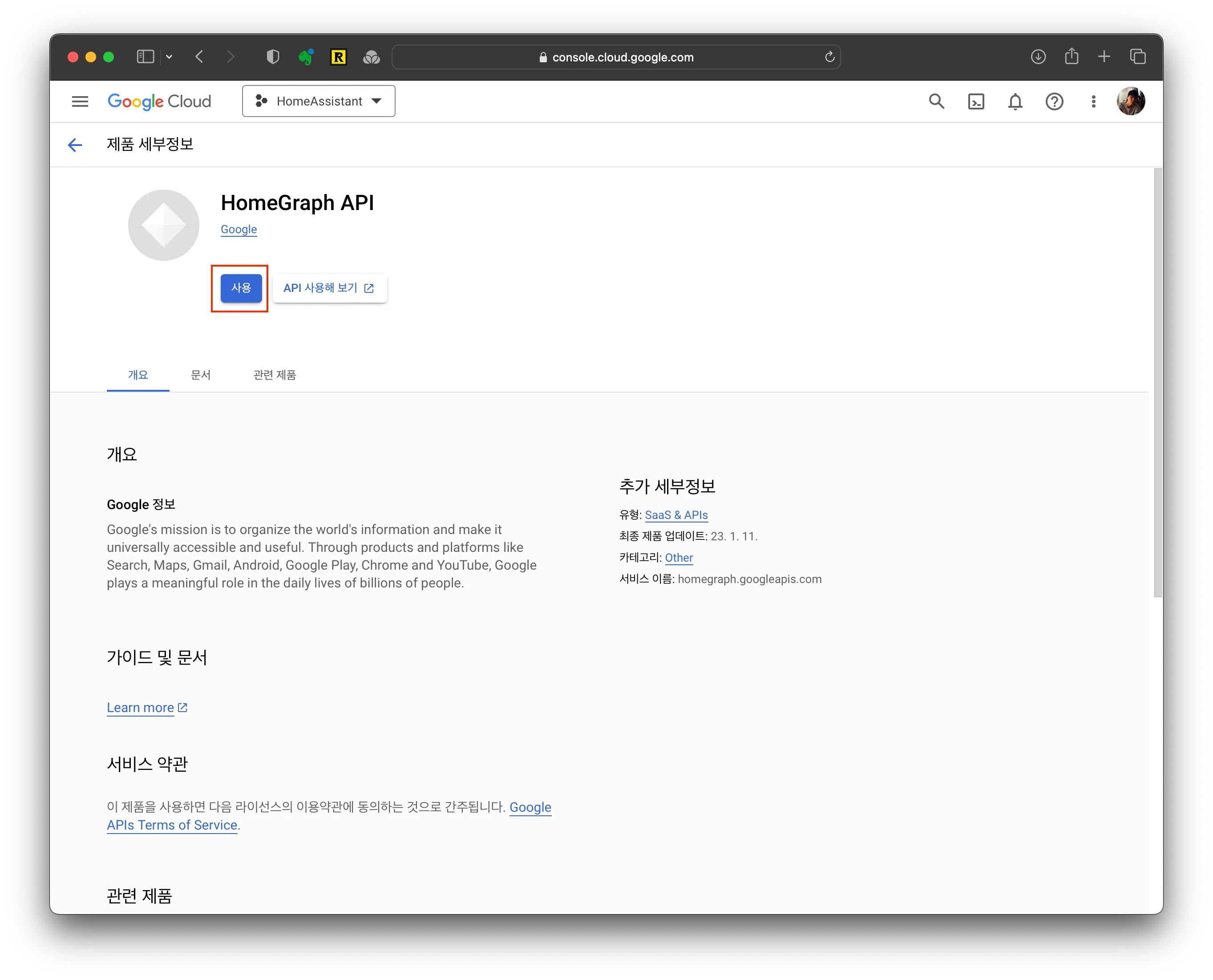Click the yellow R extension icon
The width and height of the screenshot is (1213, 980).
(x=338, y=57)
